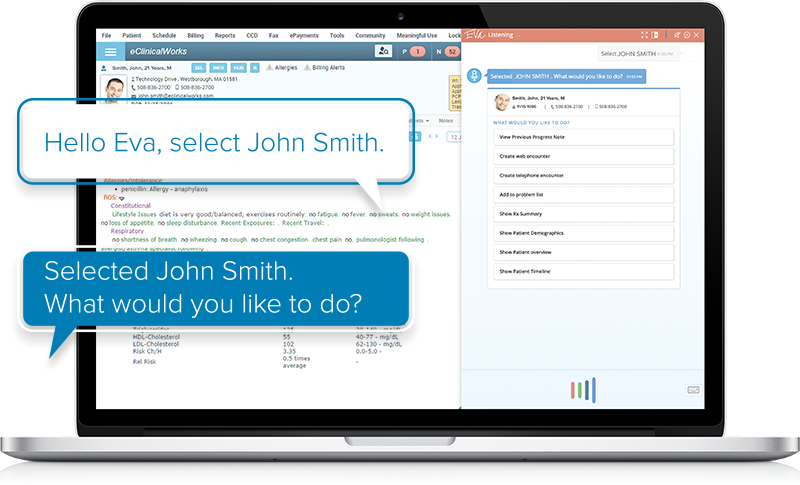
Task: Click address 2 Technology Drive line
Action: click(184, 80)
